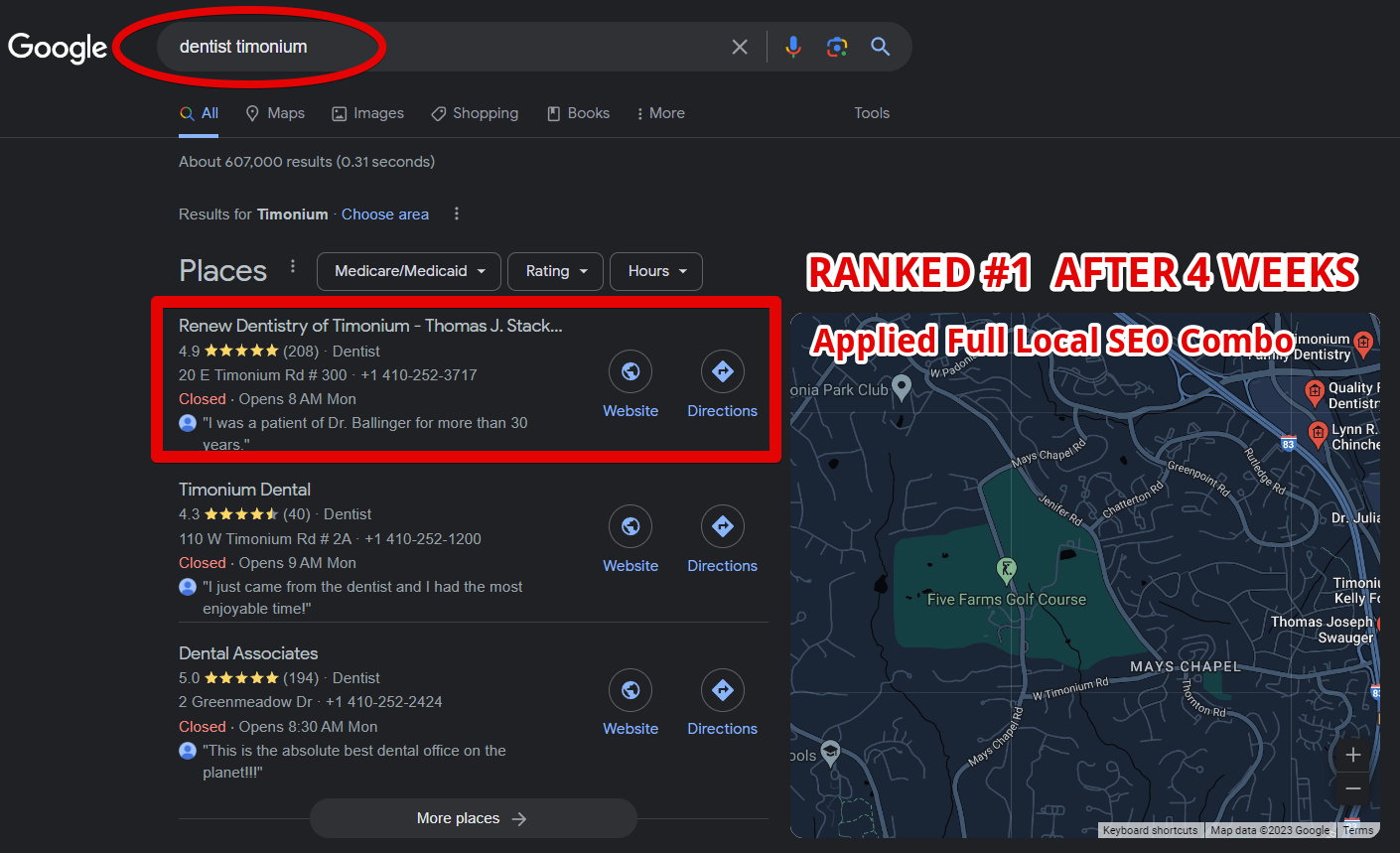Click the 2 Greenmeadow Dr address line
Viewport: 1400px width, 853px height.
click(245, 702)
